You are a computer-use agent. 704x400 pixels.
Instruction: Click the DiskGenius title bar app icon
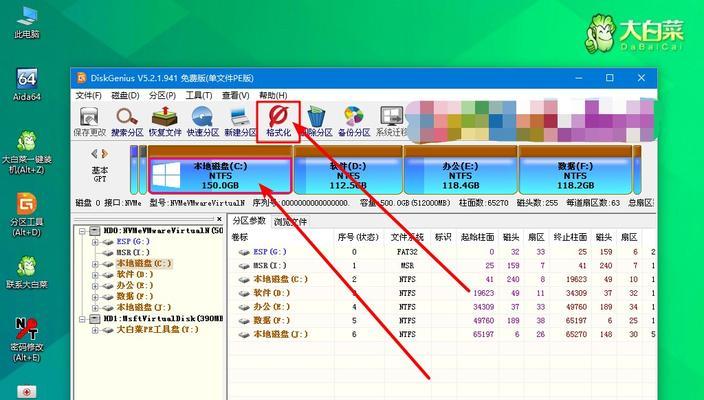tap(81, 78)
